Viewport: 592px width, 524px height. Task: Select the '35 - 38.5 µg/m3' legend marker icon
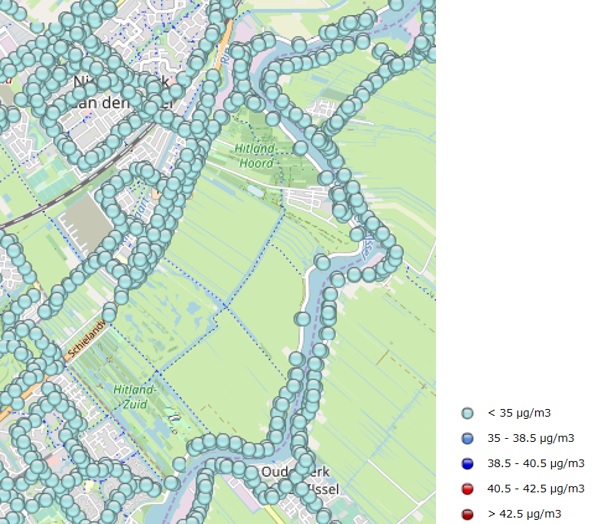click(x=467, y=439)
